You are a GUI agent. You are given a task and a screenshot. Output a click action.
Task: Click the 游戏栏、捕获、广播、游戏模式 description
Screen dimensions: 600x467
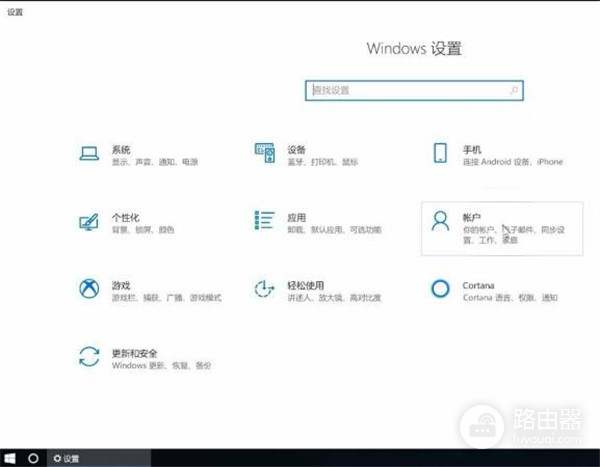click(166, 297)
